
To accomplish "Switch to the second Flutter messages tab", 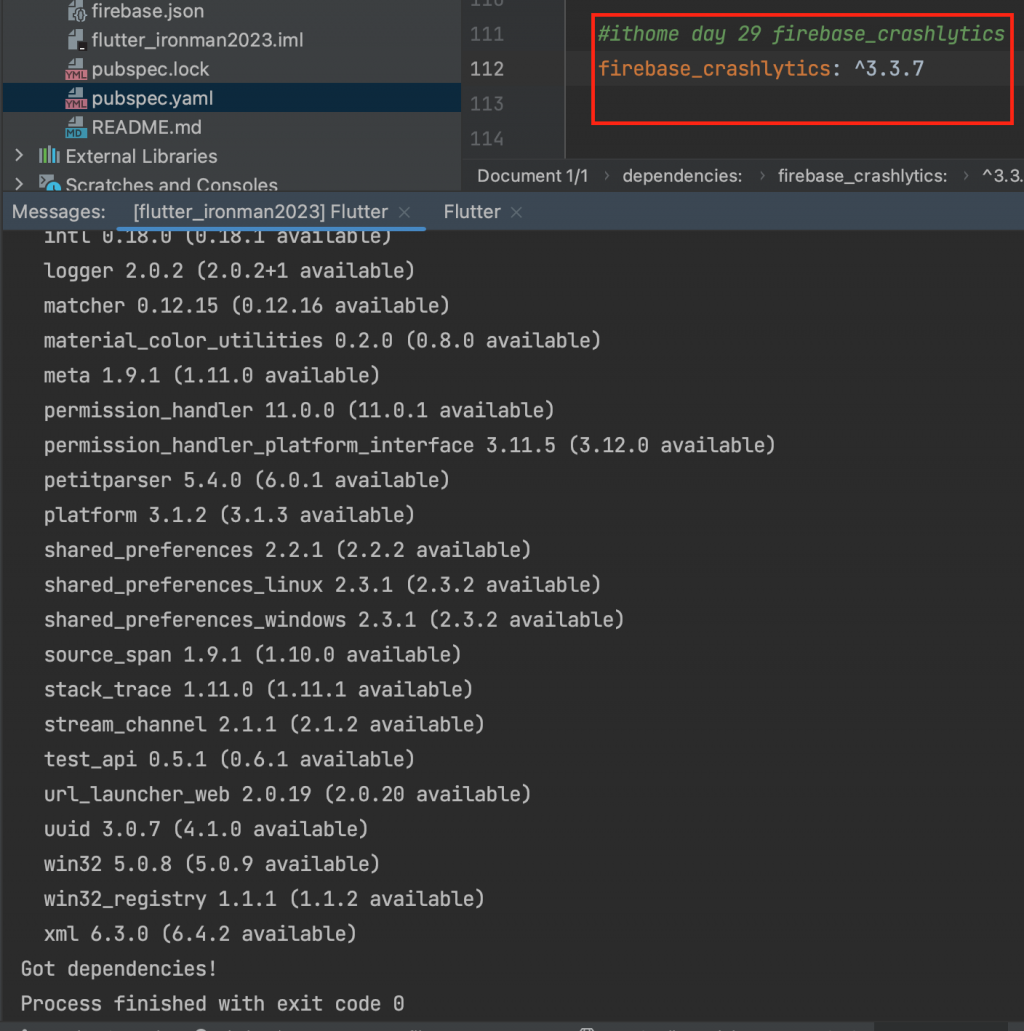I will coord(472,212).
